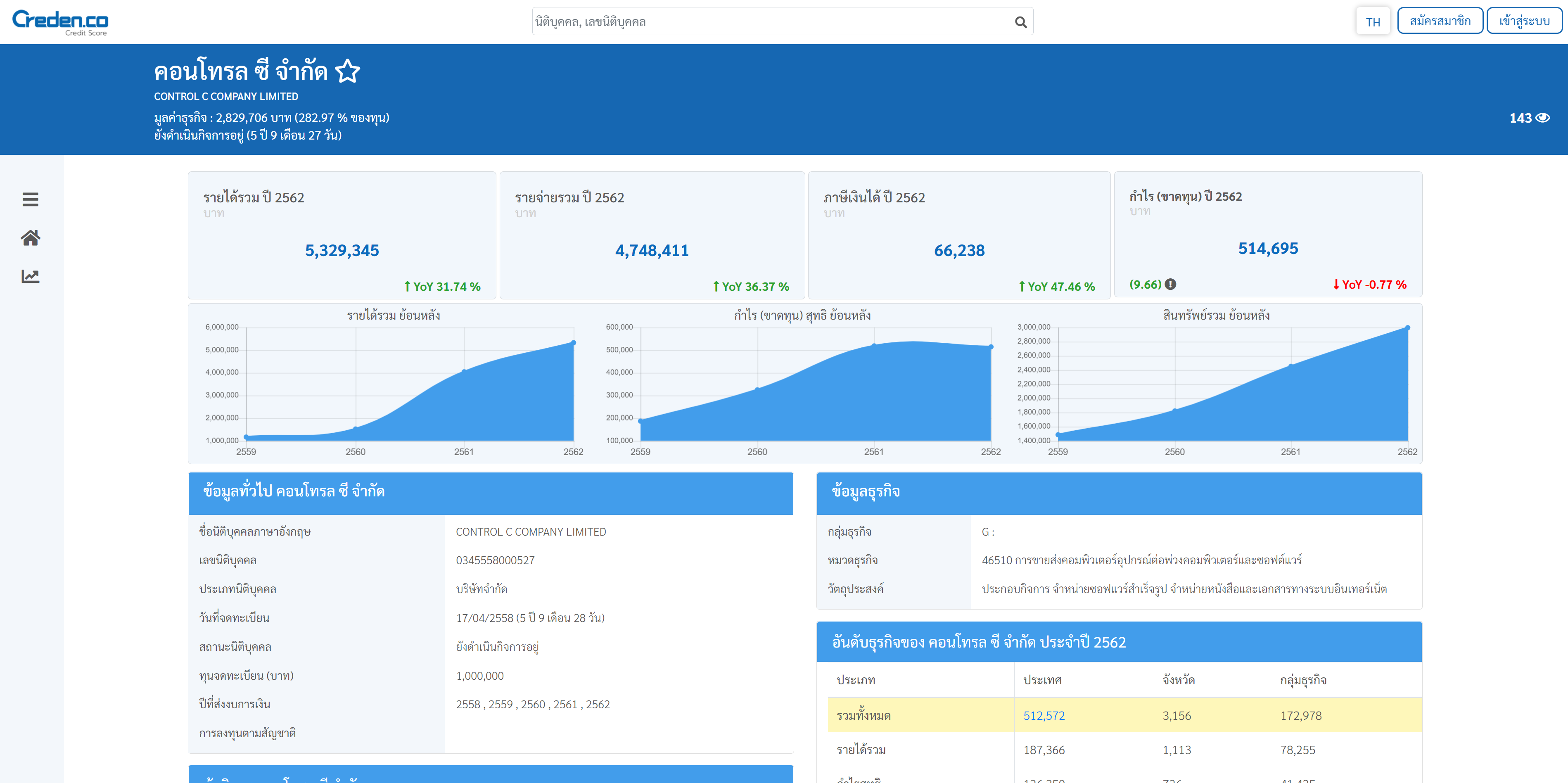This screenshot has width=1568, height=783.
Task: Click the สมัครสมาชิก register button
Action: click(1440, 21)
